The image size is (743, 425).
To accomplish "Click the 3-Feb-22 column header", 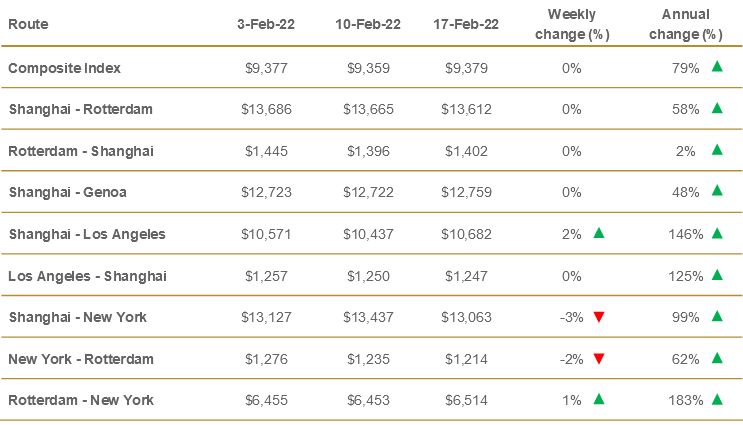I will click(267, 25).
